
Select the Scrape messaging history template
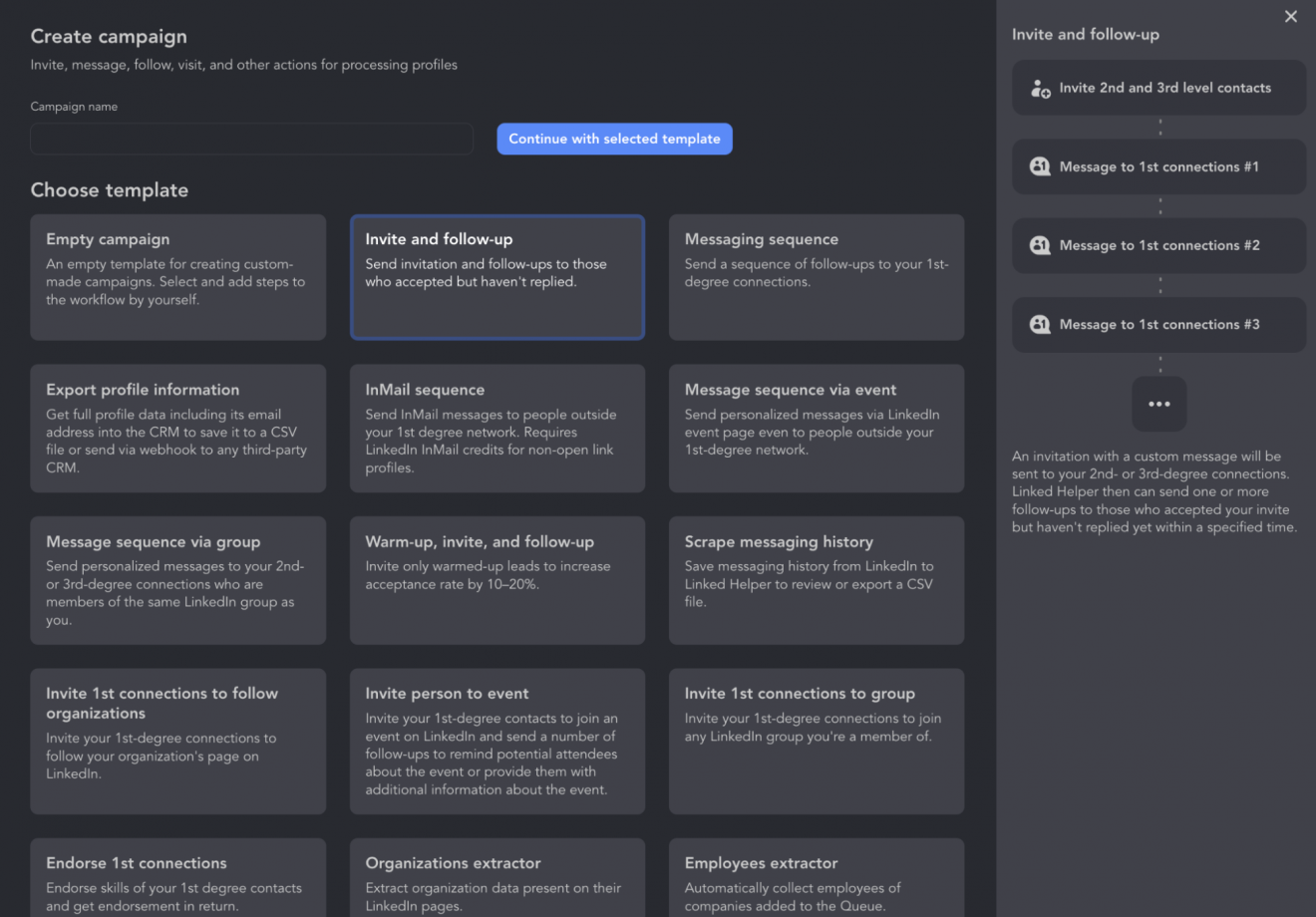pyautogui.click(x=816, y=580)
